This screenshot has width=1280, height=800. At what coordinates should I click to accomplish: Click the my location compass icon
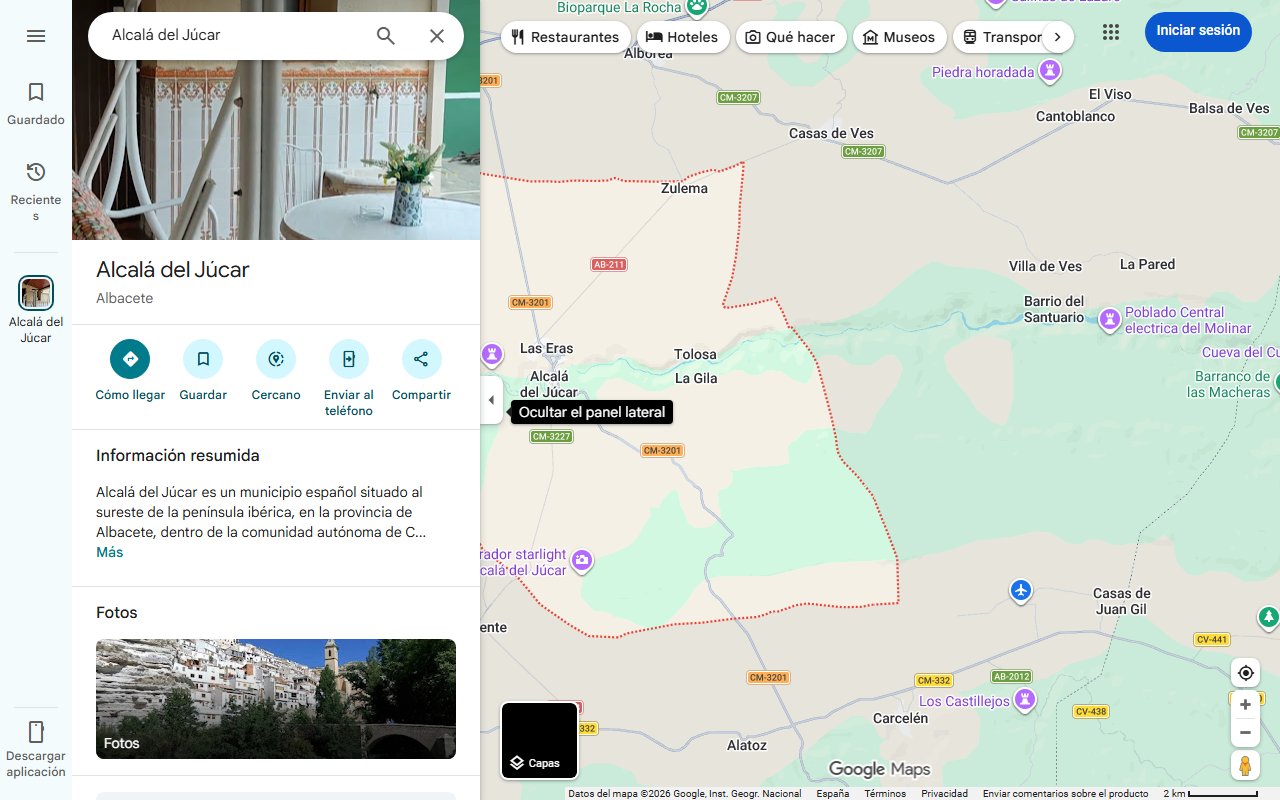click(1245, 672)
